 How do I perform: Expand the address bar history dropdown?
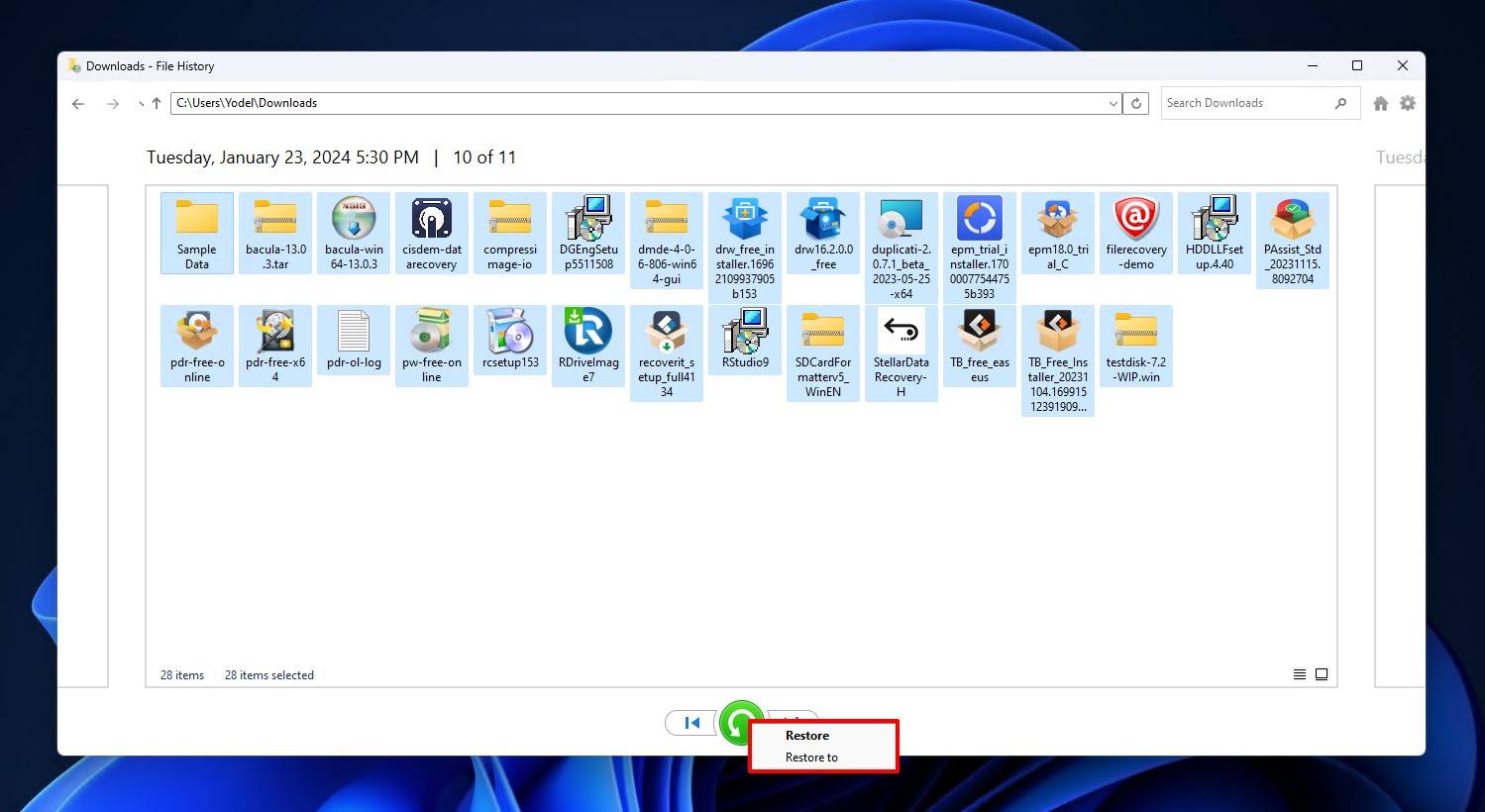coord(1113,103)
